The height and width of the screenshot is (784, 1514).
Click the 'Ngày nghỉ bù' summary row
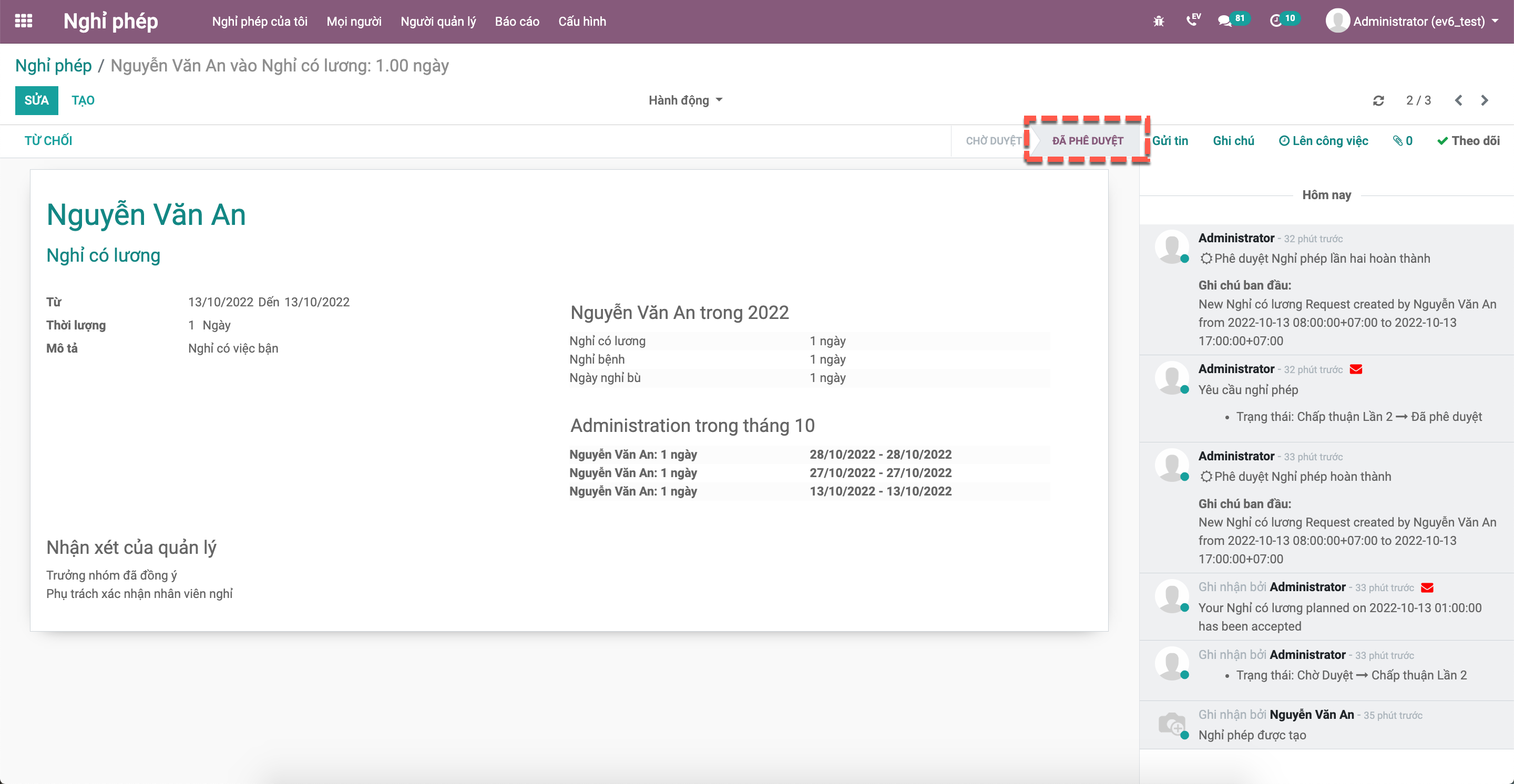coord(809,378)
